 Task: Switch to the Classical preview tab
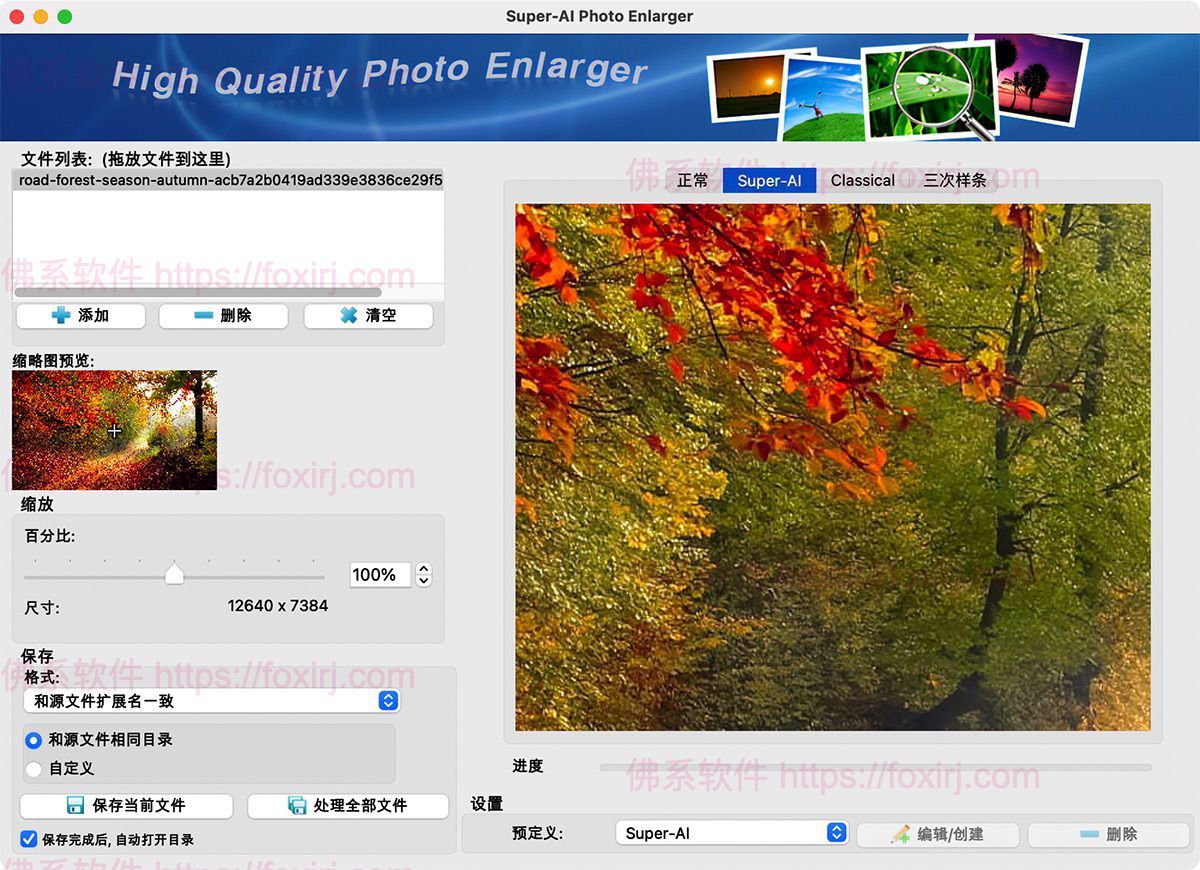[x=863, y=180]
